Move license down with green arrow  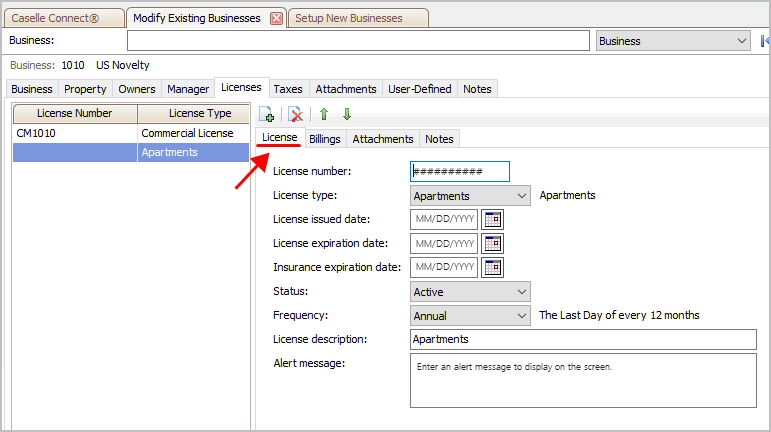click(347, 115)
